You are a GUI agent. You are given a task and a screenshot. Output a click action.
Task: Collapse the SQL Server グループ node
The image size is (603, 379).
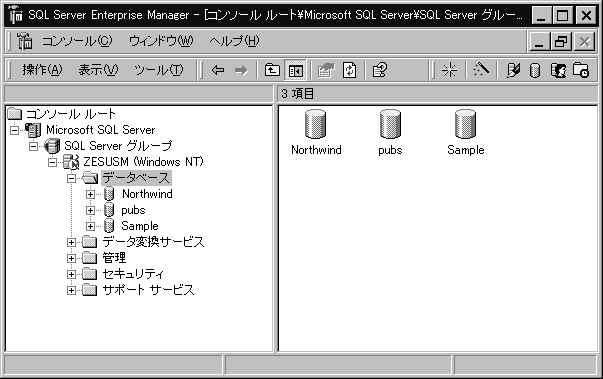coord(33,146)
